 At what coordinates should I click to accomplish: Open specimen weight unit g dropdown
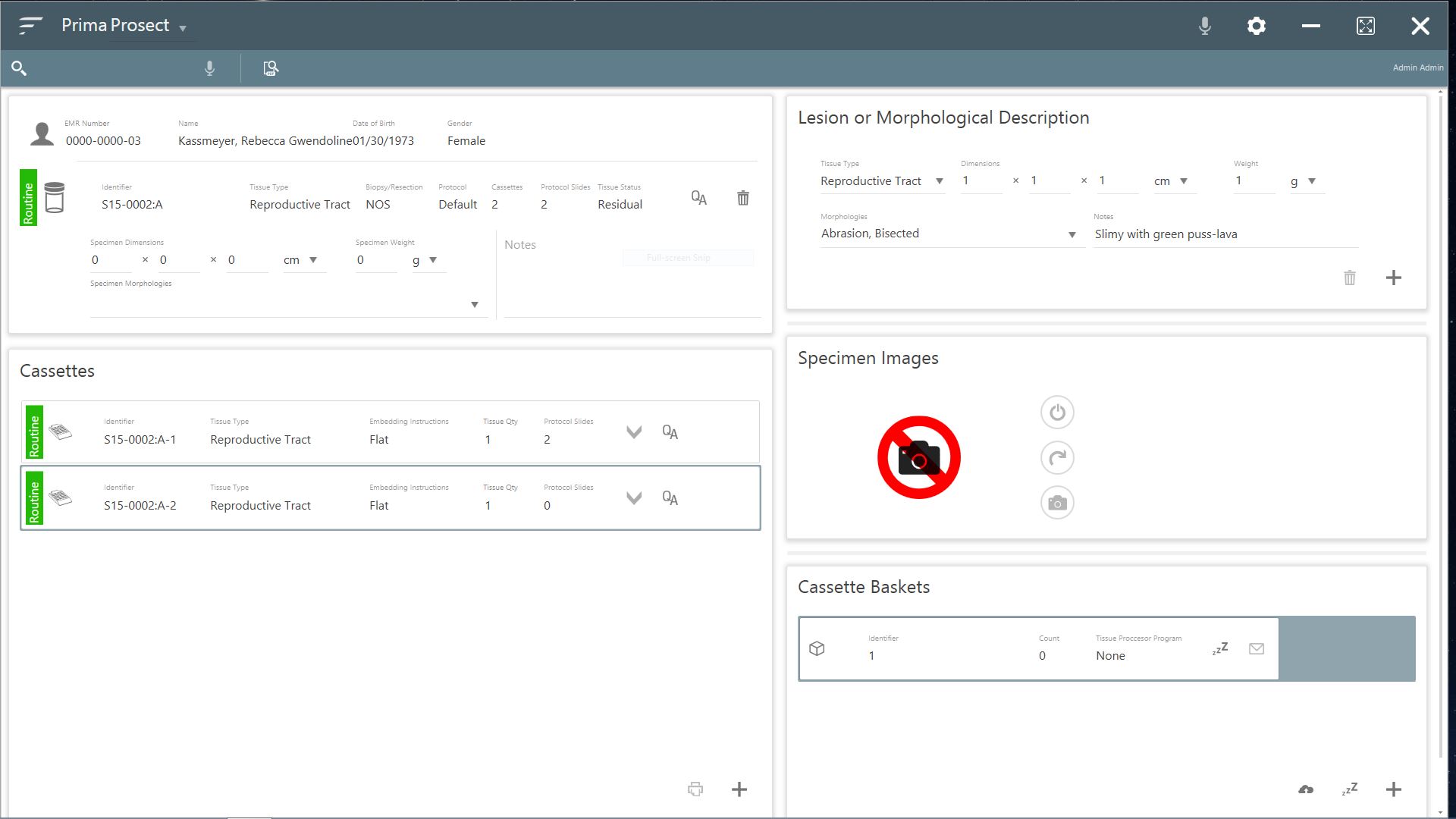pyautogui.click(x=433, y=260)
